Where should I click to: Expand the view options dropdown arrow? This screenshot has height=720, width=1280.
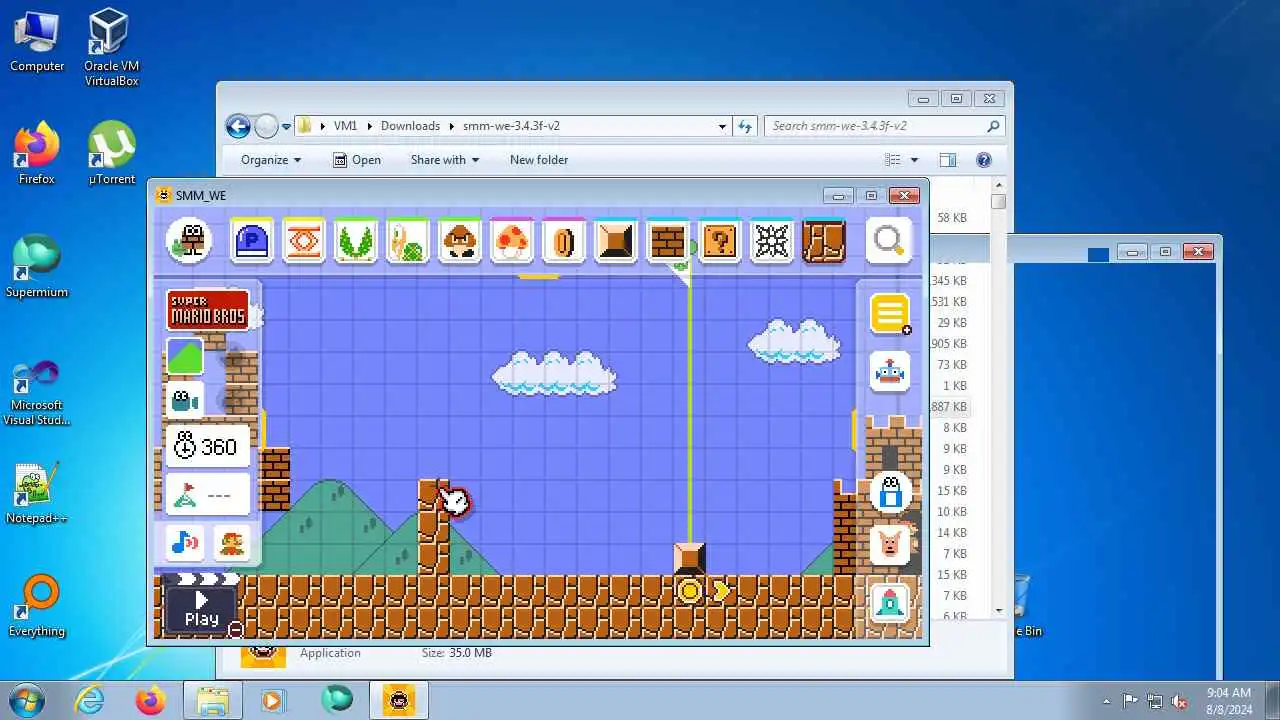pyautogui.click(x=914, y=160)
